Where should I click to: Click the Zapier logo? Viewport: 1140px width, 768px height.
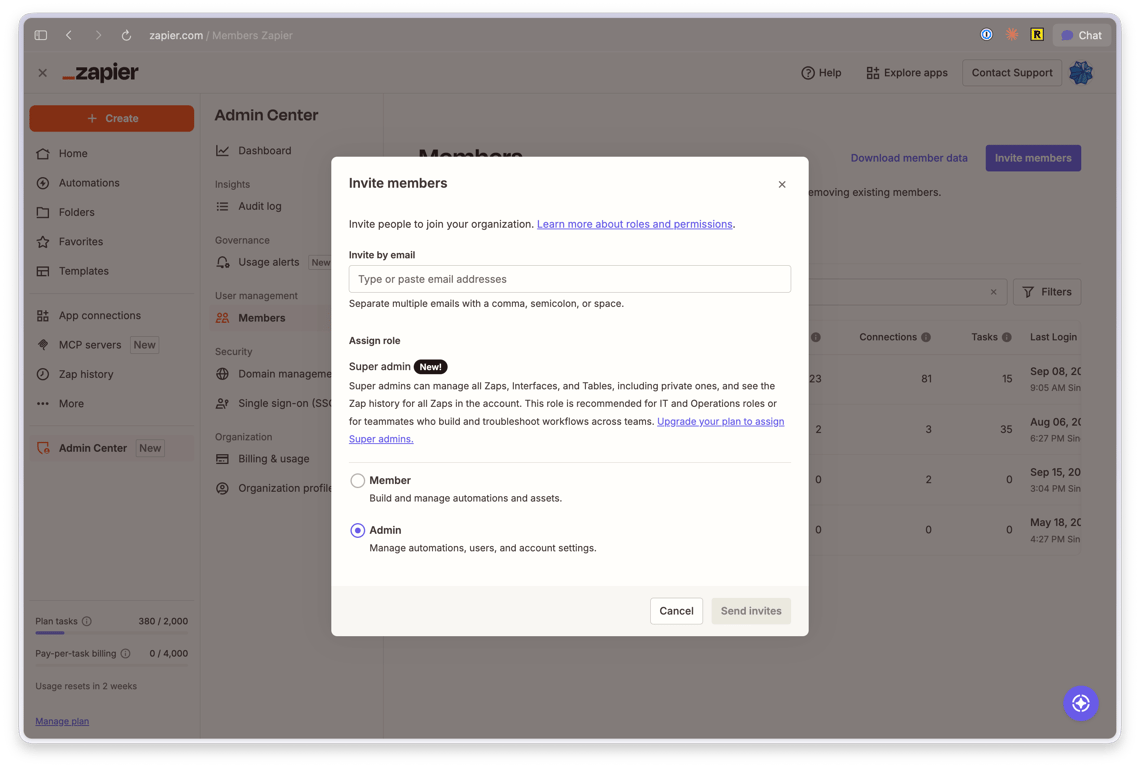[x=100, y=73]
